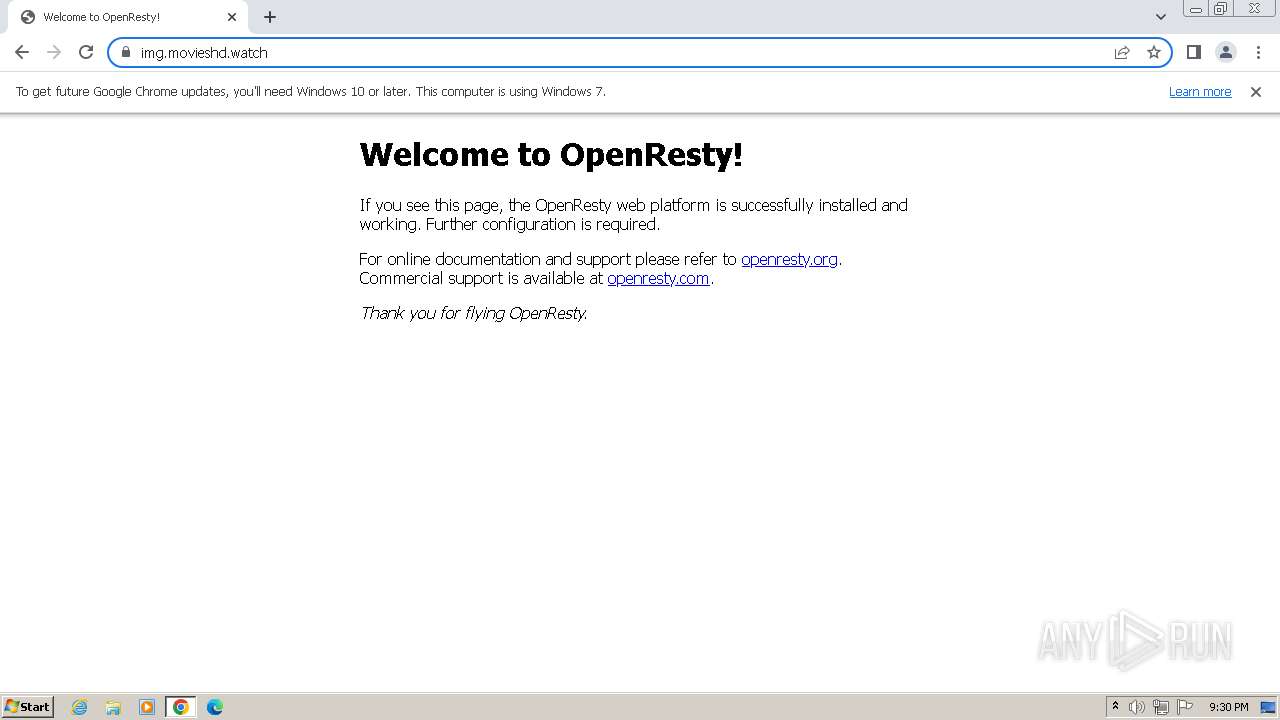Launch Microsoft Edge from the taskbar
This screenshot has width=1280, height=720.
coord(215,707)
